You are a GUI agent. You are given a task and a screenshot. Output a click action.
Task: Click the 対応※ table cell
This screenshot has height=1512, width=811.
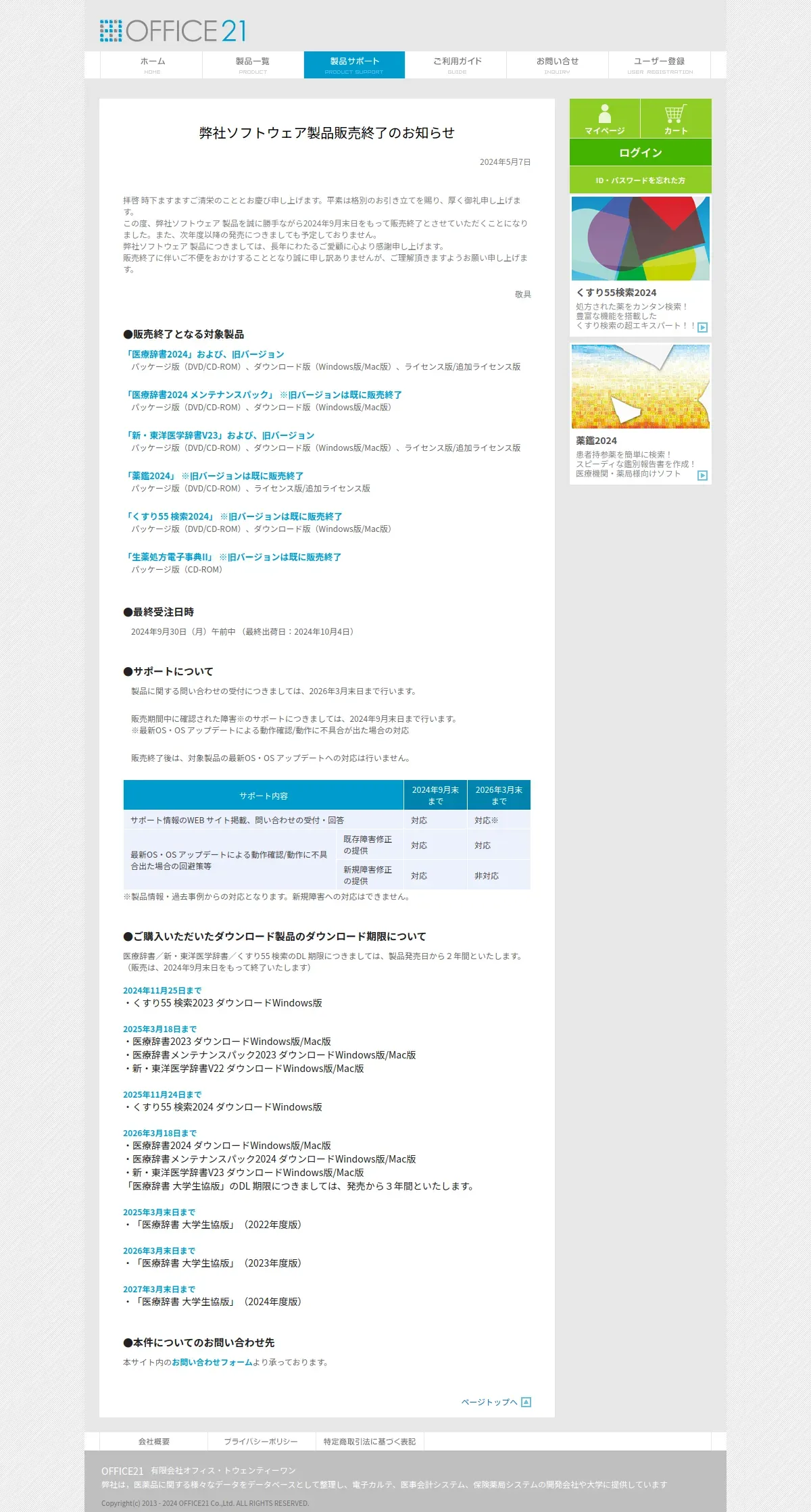coord(499,821)
